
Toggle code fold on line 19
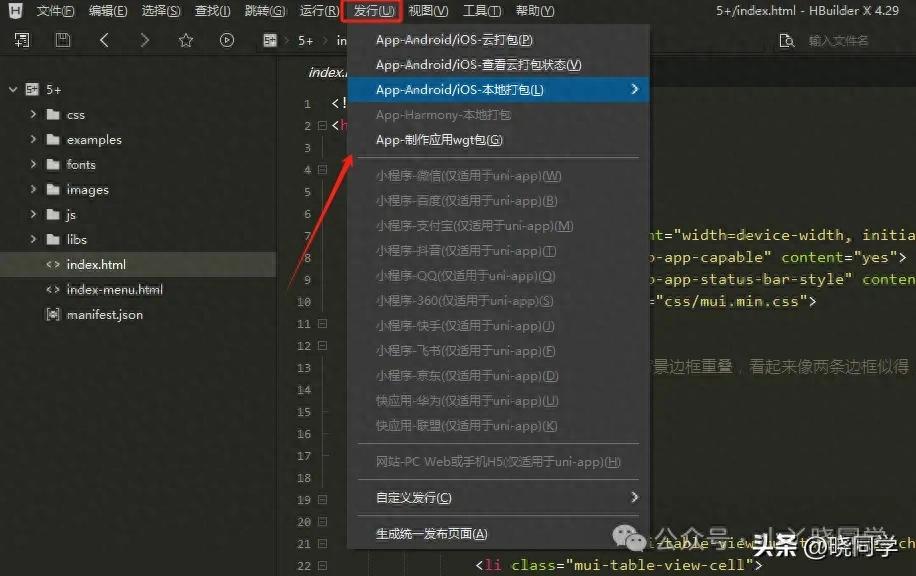(x=322, y=500)
